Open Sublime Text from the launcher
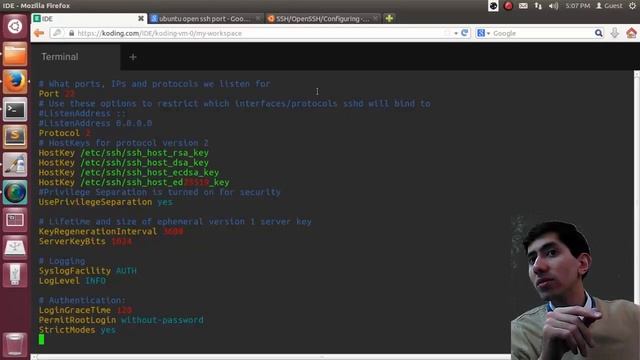This screenshot has width=640, height=360. 15,137
